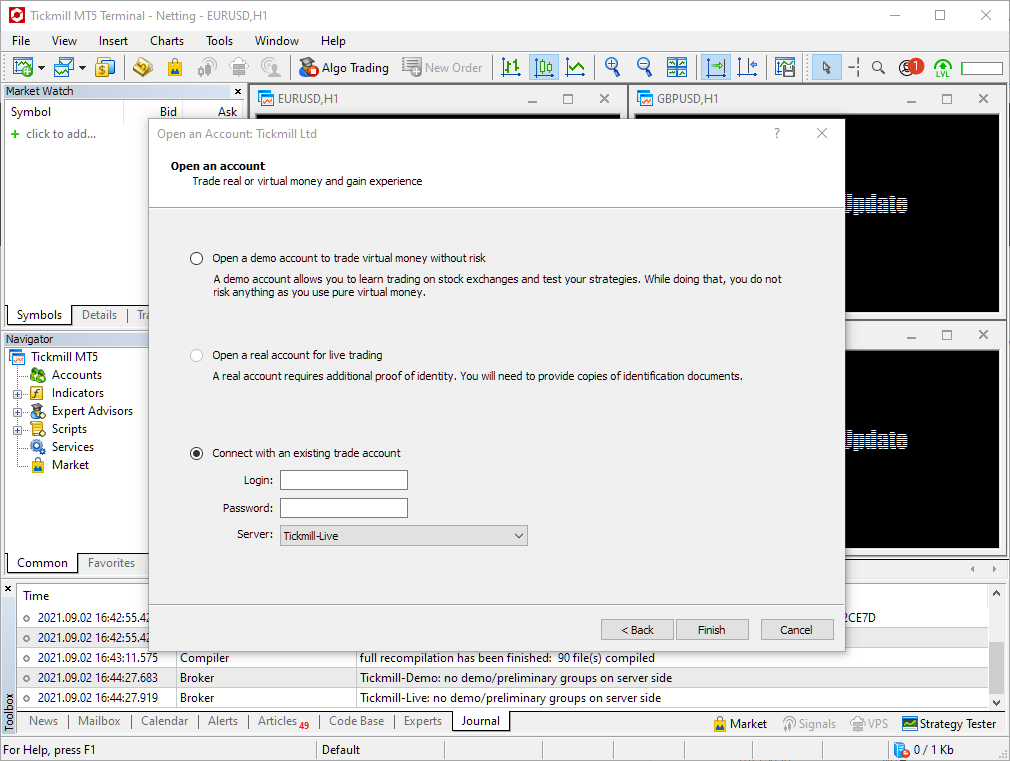This screenshot has width=1010, height=761.
Task: Open the chart profiles toolbar icon
Action: click(x=64, y=67)
